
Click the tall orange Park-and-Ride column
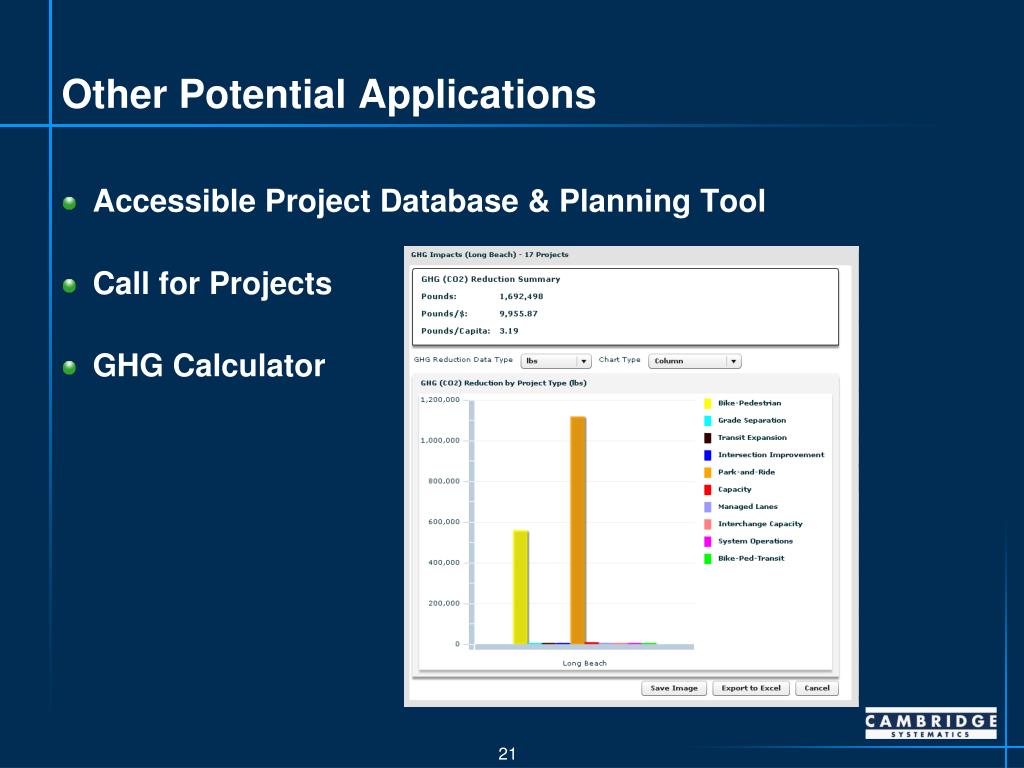pos(578,530)
